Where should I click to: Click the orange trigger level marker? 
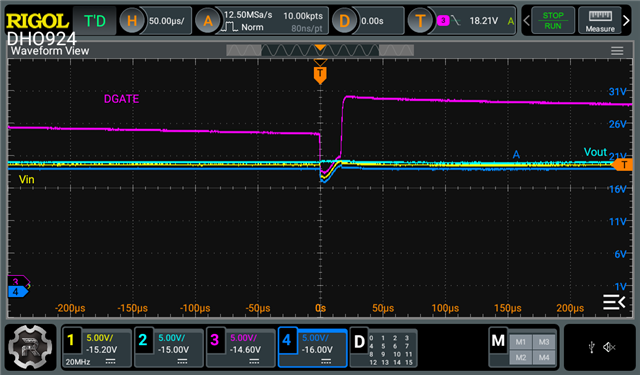click(x=622, y=165)
